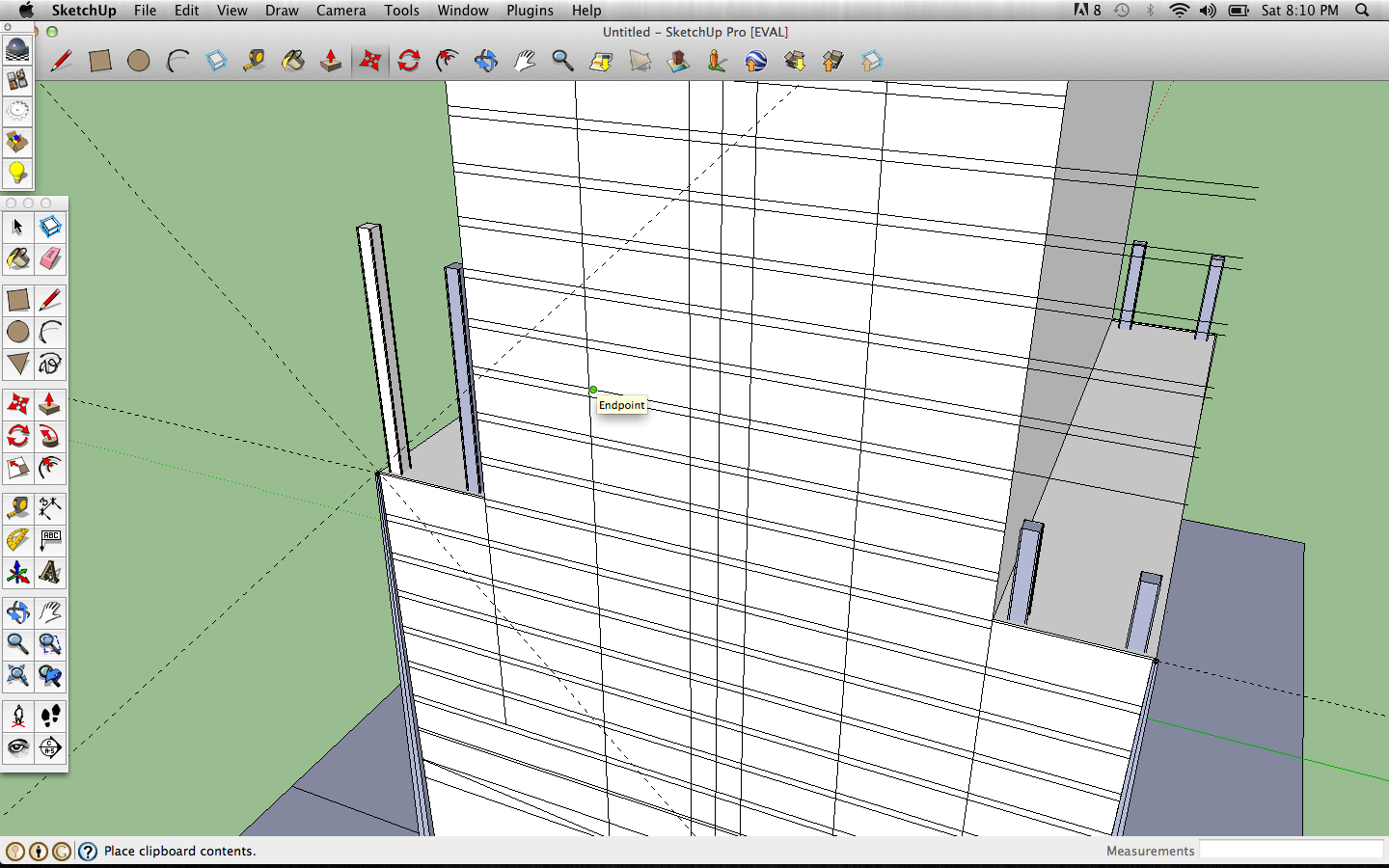This screenshot has height=868, width=1389.
Task: Select the Tape Measure tool
Action: click(17, 508)
